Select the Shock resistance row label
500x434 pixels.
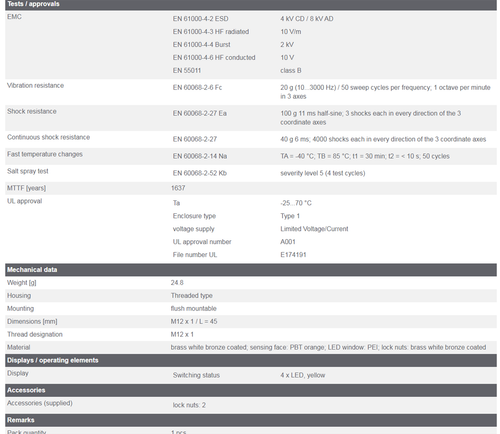coord(32,111)
